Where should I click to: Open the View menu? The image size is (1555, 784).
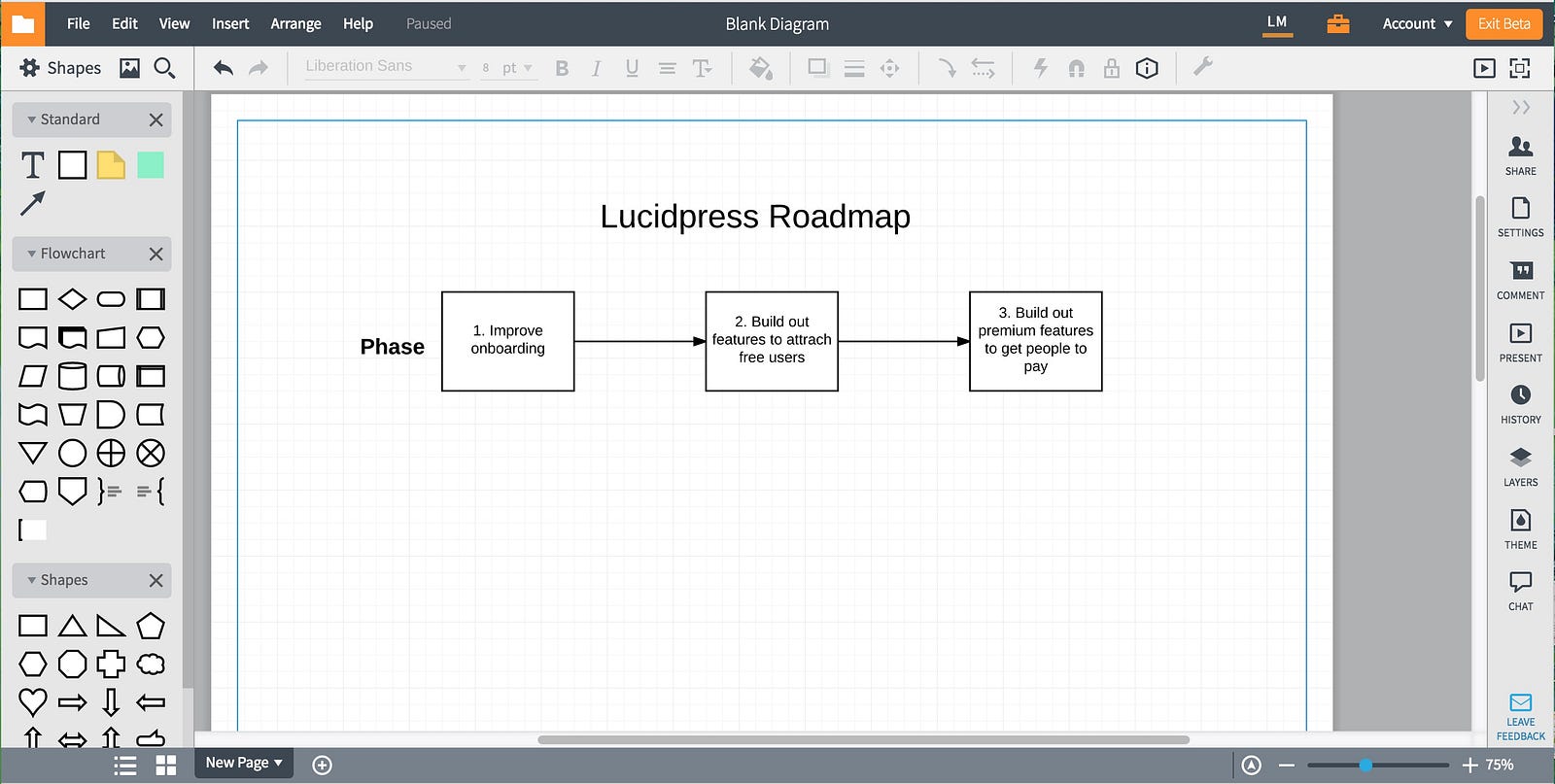tap(174, 23)
